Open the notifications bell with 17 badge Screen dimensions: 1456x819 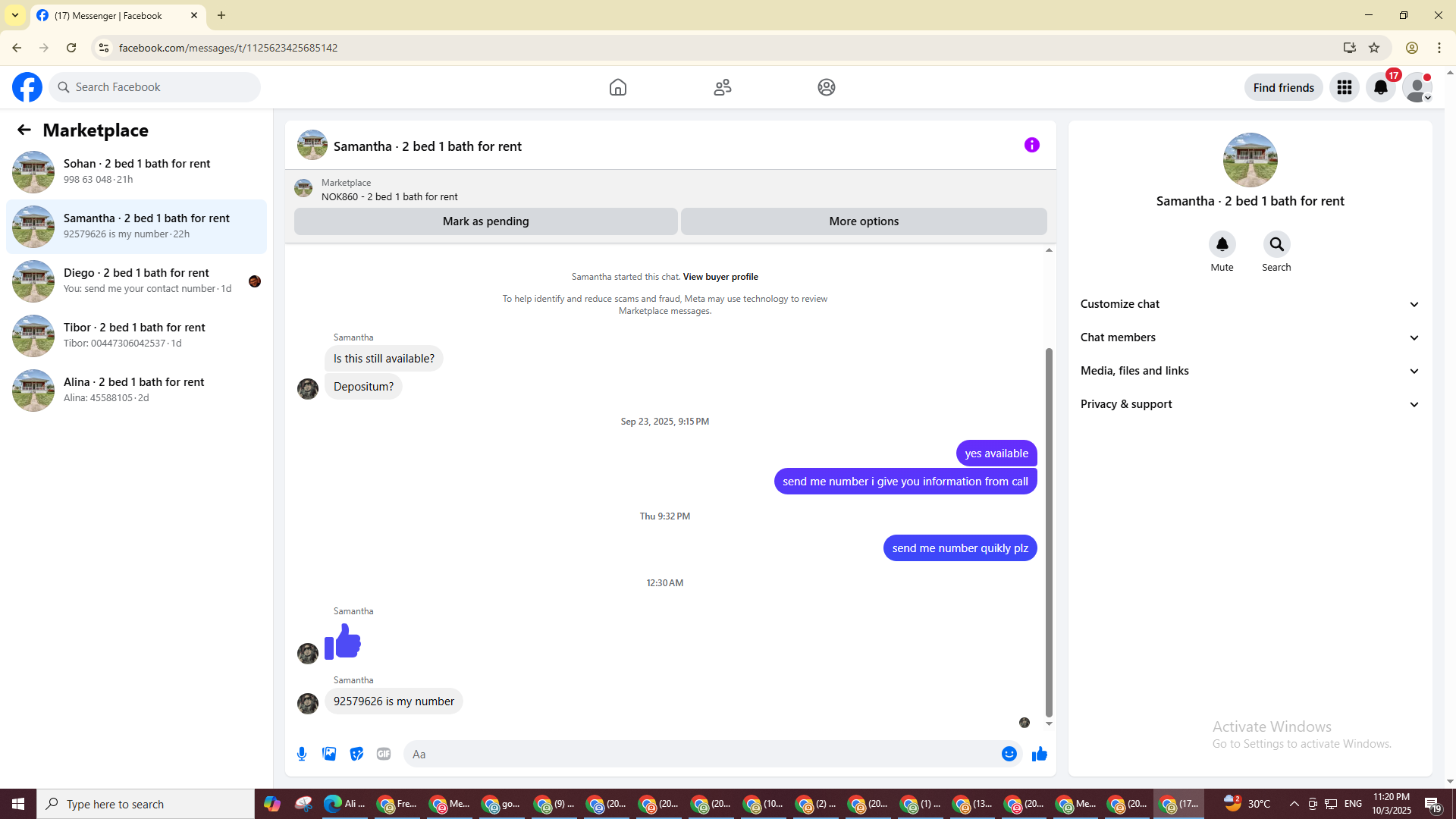(x=1381, y=87)
